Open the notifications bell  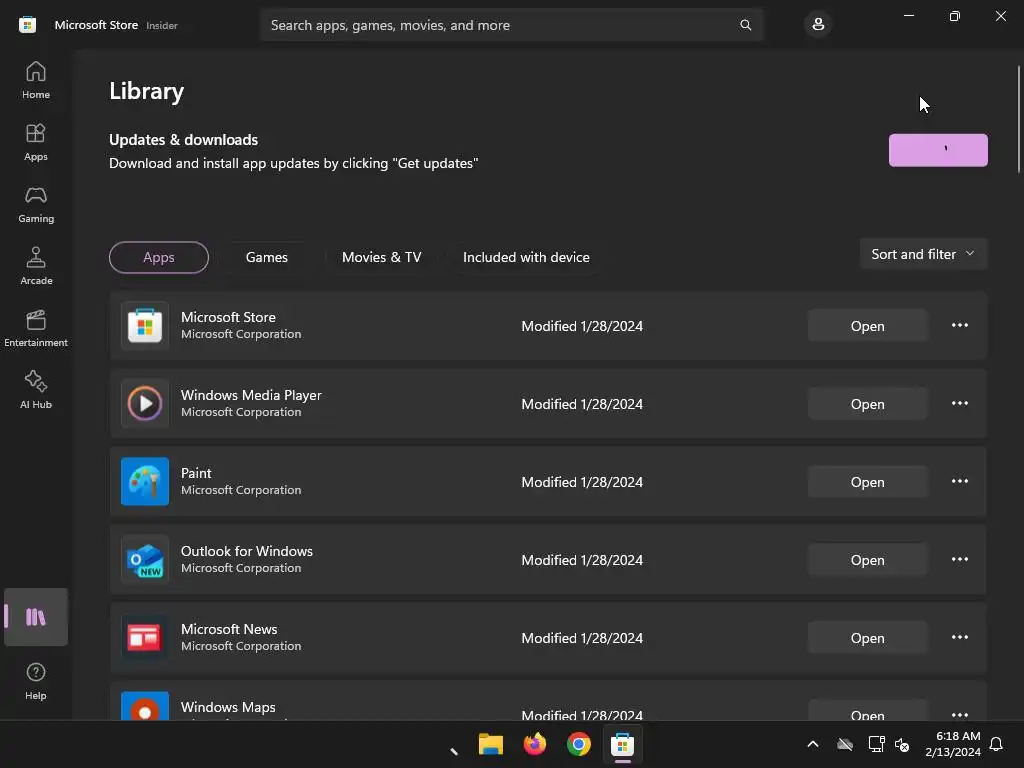[x=997, y=744]
